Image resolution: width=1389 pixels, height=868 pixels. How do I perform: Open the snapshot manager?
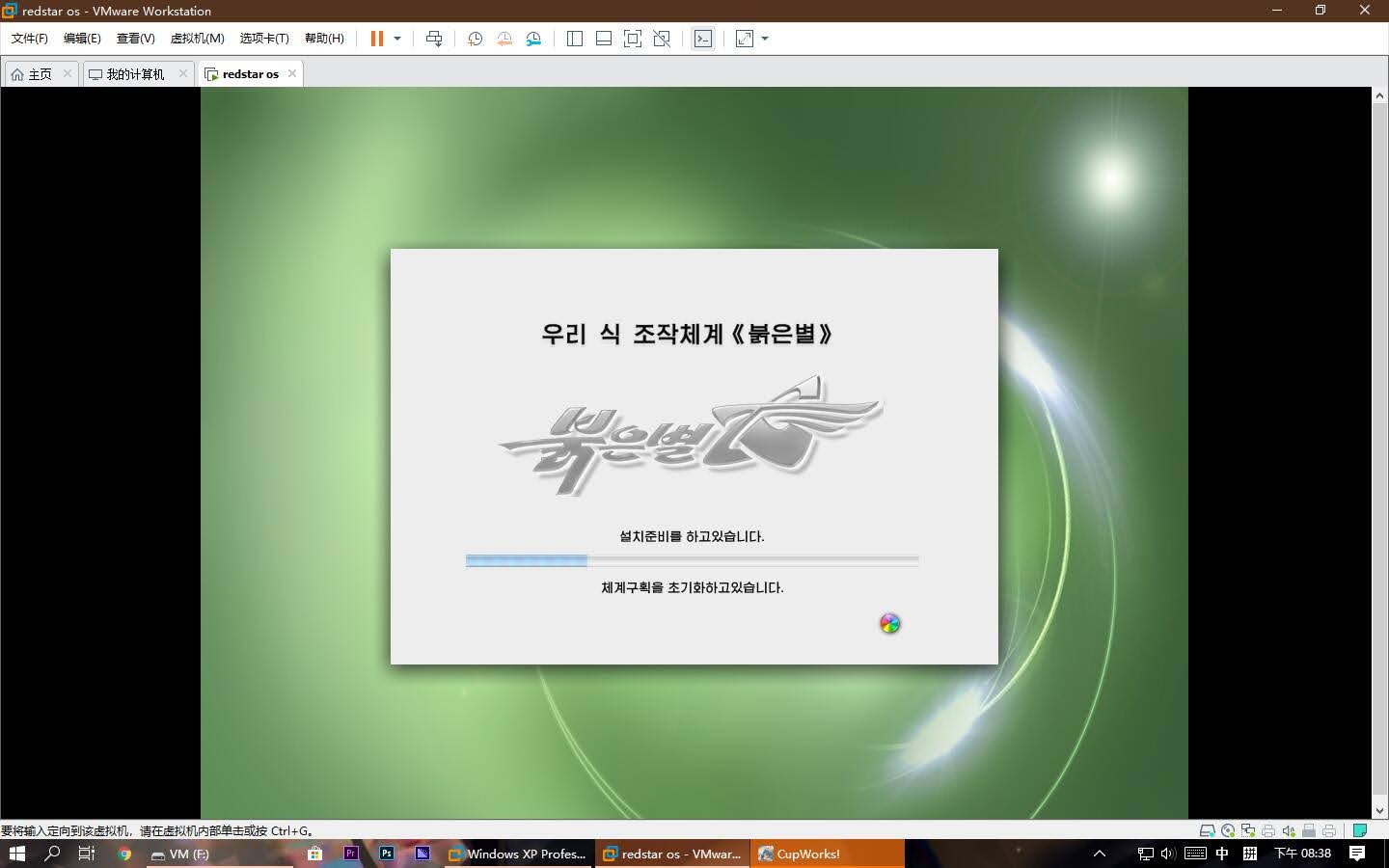pyautogui.click(x=533, y=39)
